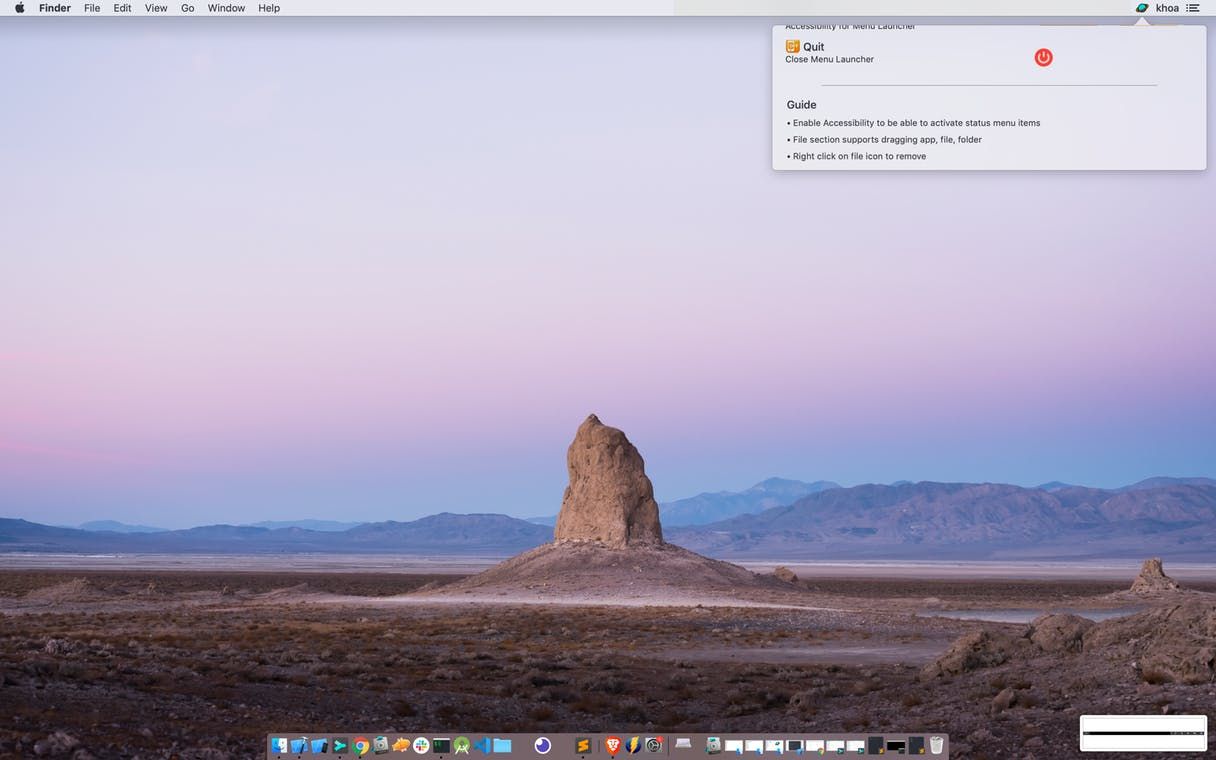Click the Quit app icon next to Quit label
Viewport: 1216px width, 760px height.
point(792,46)
